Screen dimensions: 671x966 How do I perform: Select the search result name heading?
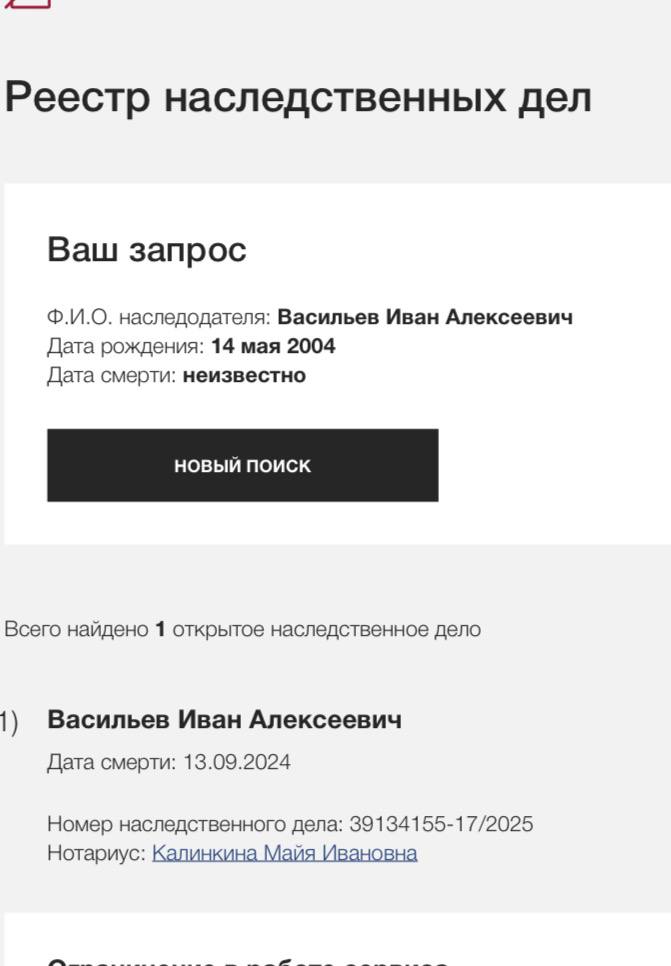coord(224,719)
